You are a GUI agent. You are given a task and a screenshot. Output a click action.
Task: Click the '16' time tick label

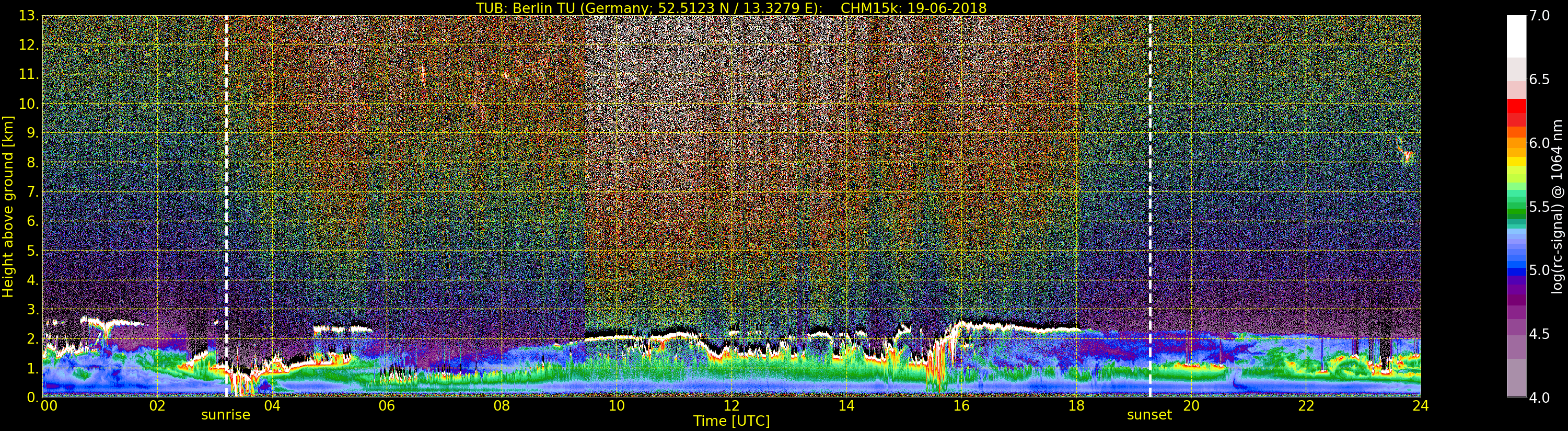click(x=961, y=405)
